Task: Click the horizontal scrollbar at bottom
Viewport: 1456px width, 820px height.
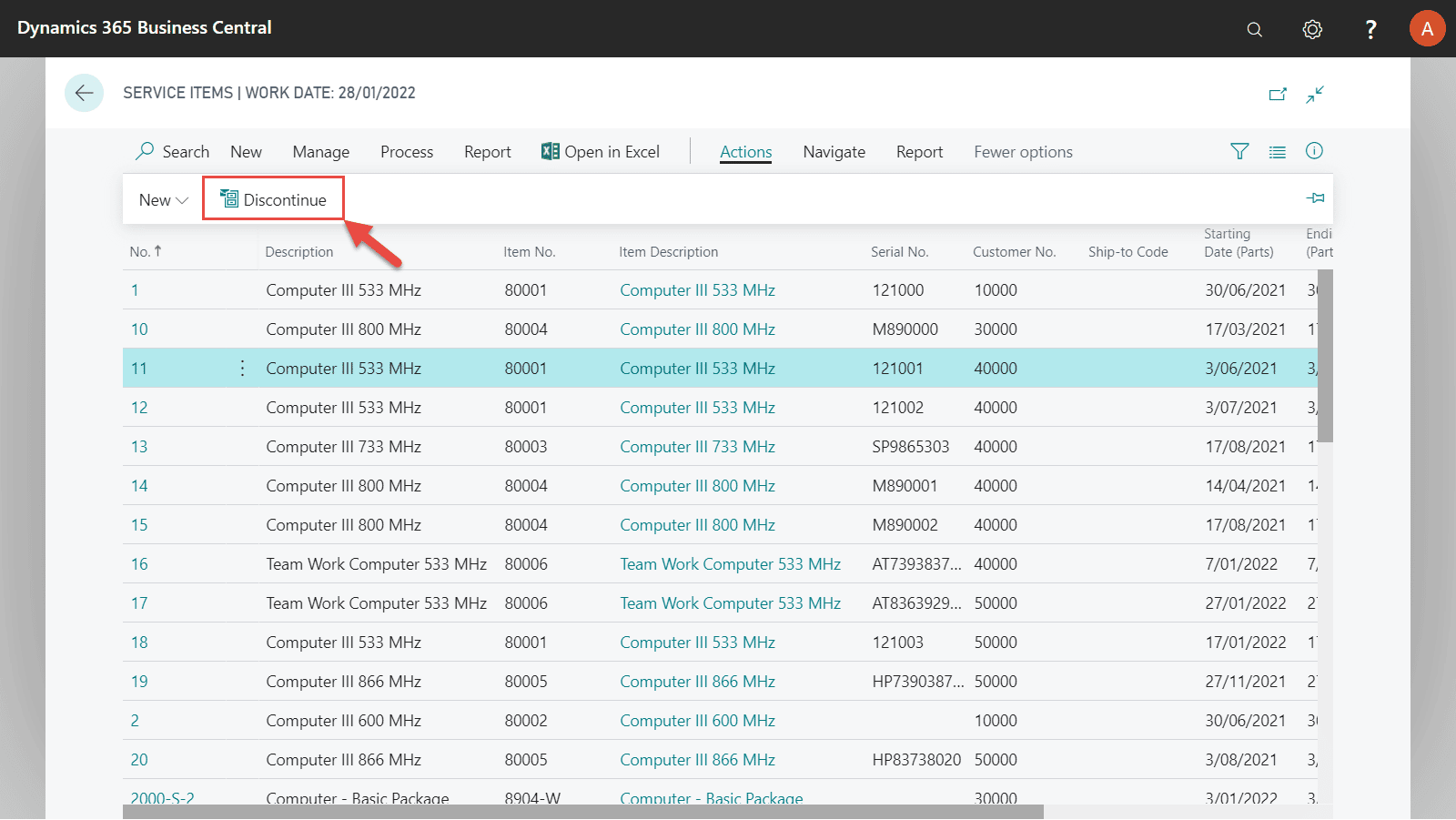Action: pyautogui.click(x=583, y=812)
